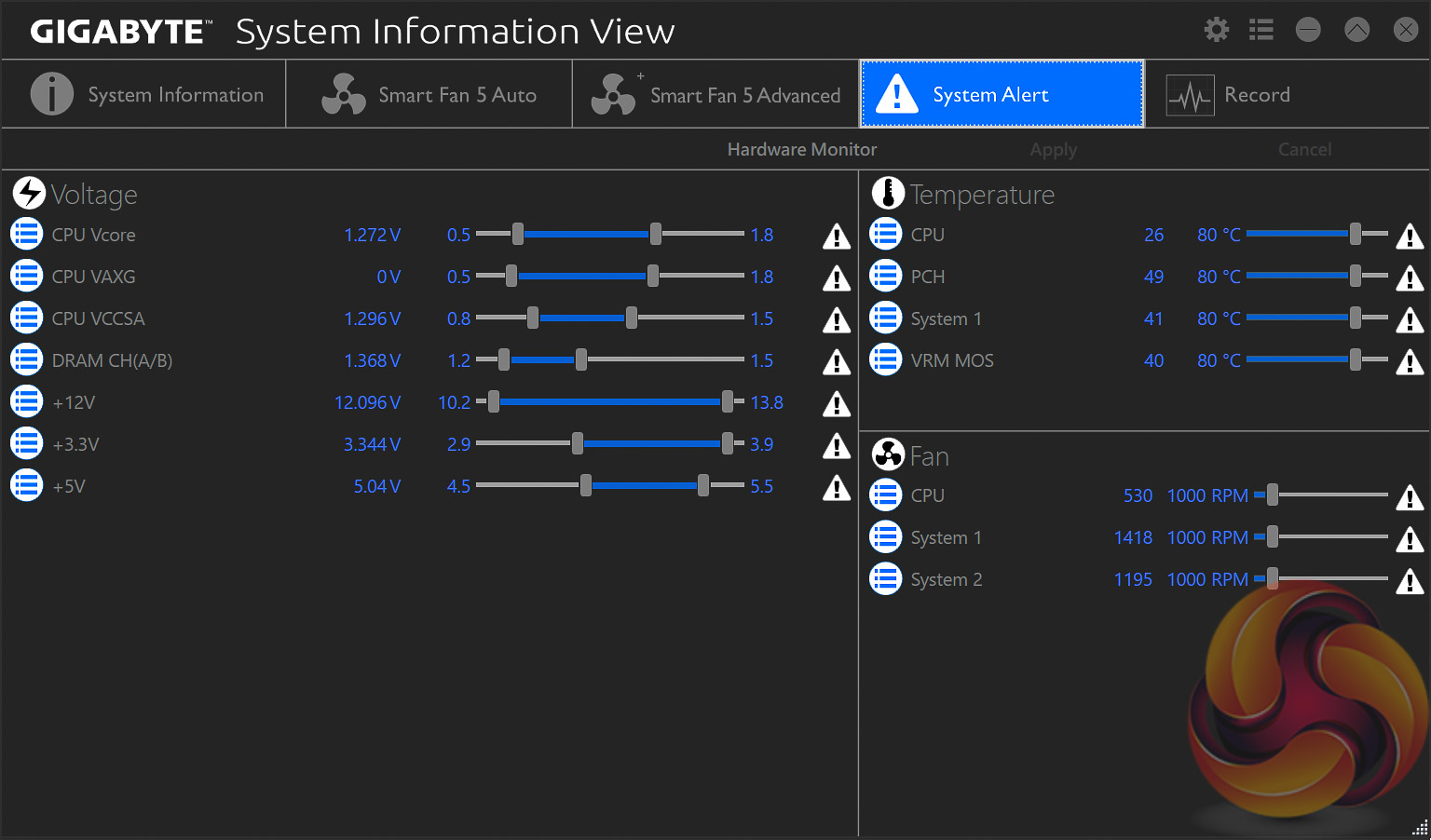The image size is (1431, 840).
Task: Toggle the CPU fan monitoring button
Action: click(886, 495)
